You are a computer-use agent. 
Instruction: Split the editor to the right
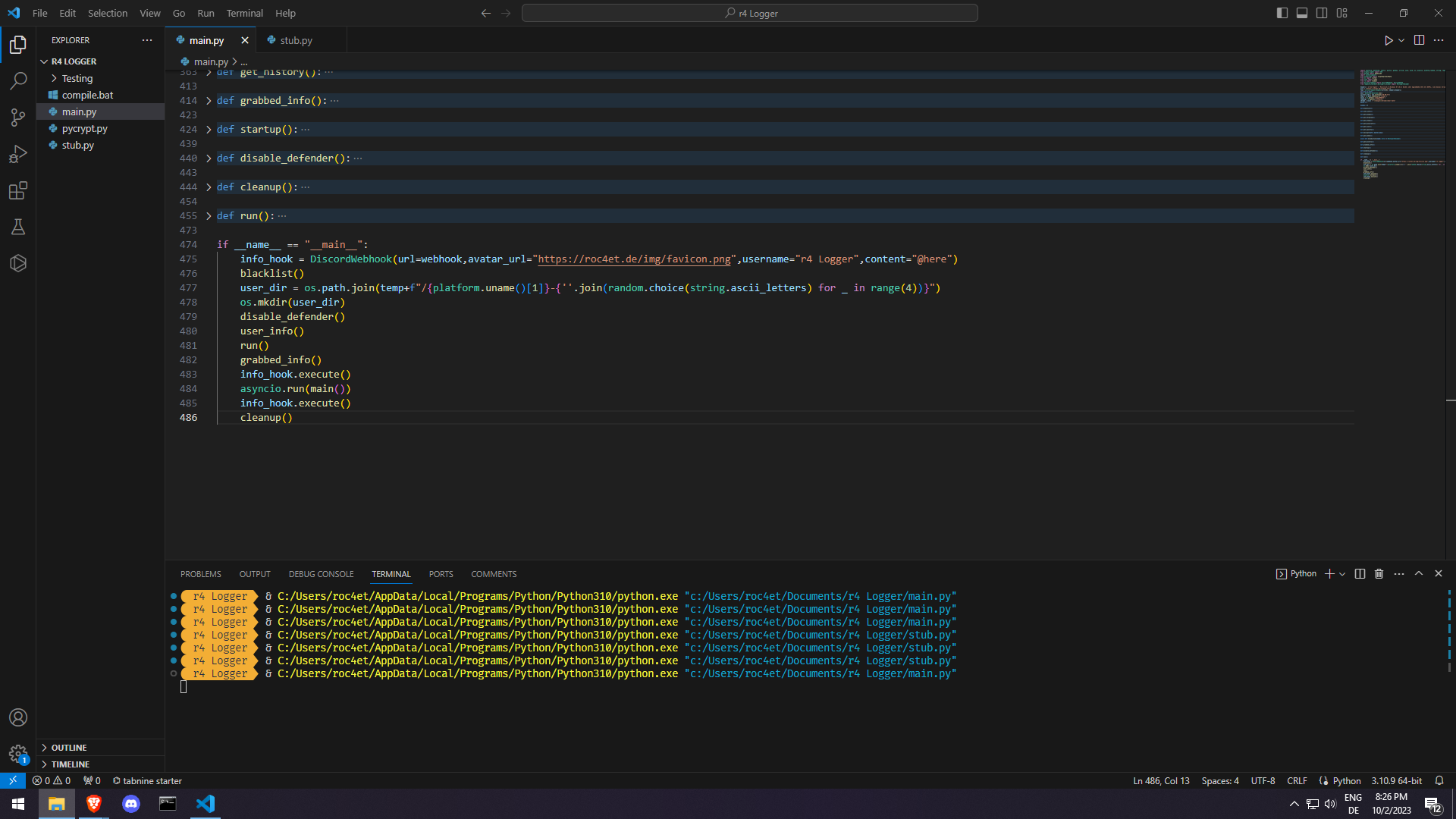pyautogui.click(x=1419, y=40)
